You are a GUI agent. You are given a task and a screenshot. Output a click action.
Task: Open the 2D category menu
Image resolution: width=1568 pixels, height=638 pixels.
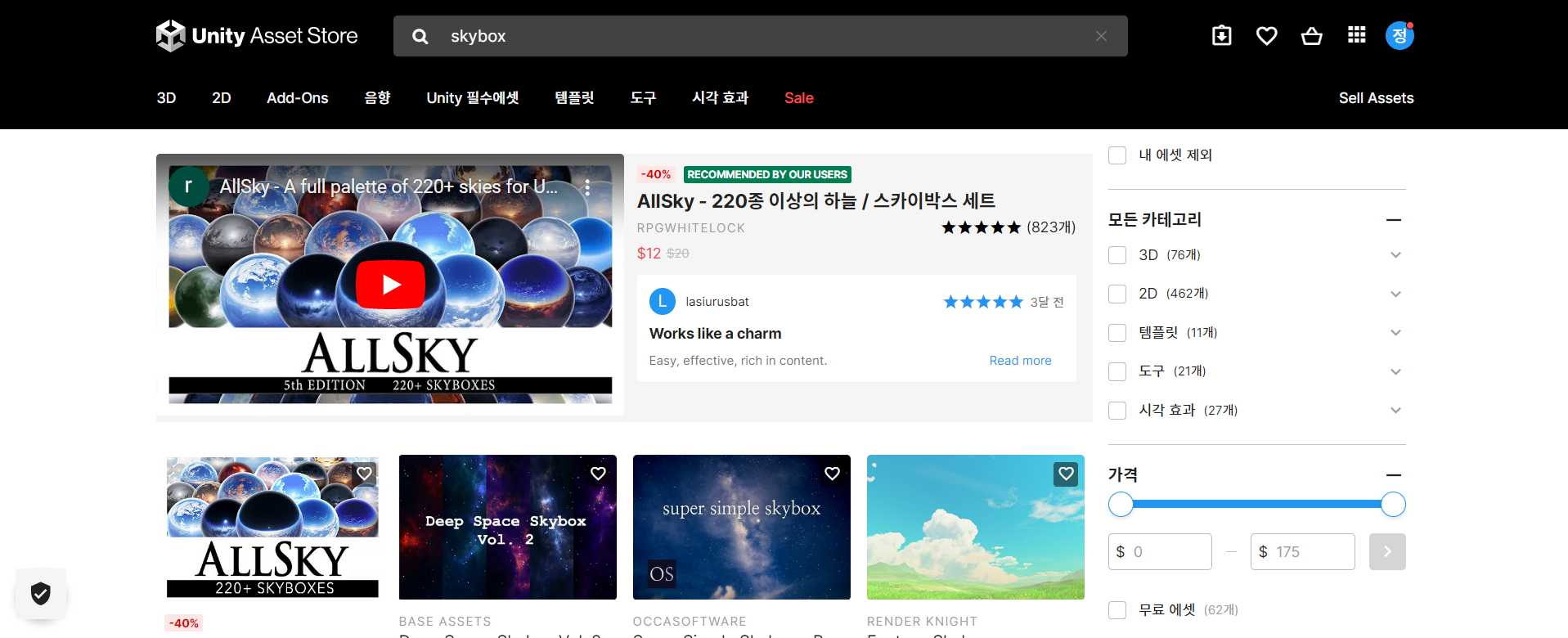click(222, 98)
